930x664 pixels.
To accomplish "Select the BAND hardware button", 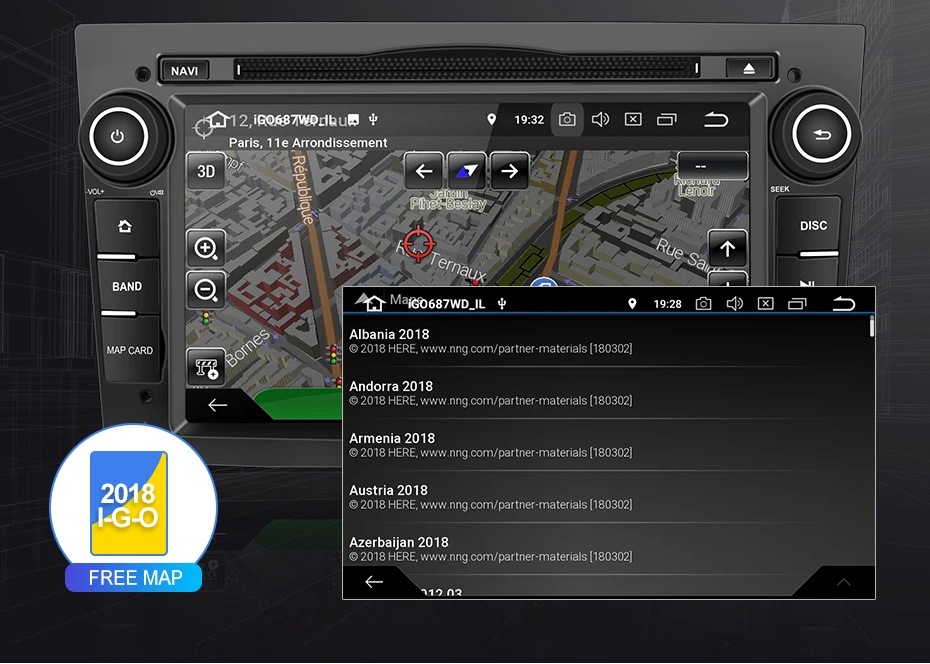I will click(127, 286).
